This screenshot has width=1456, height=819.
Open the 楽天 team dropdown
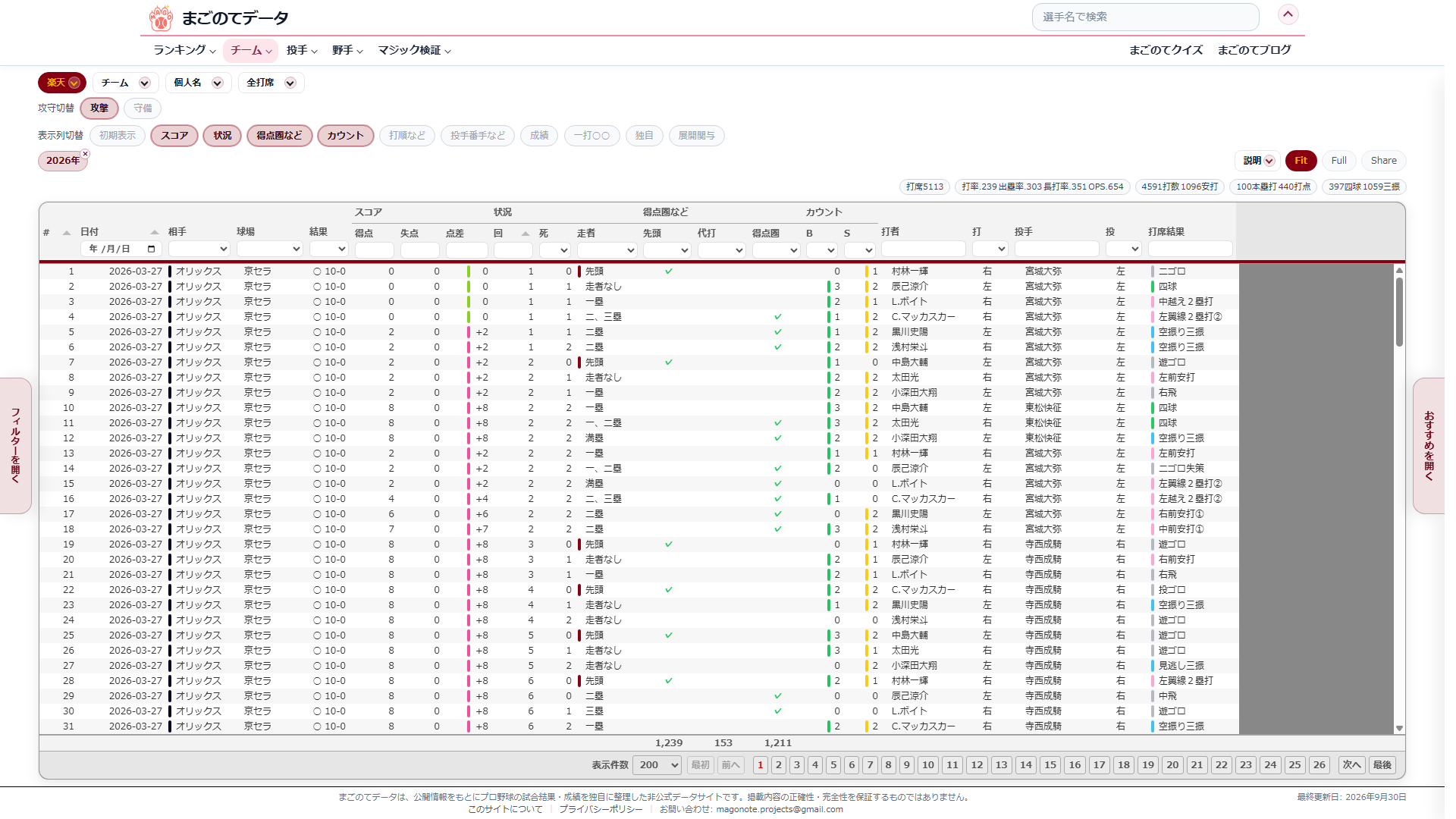(62, 83)
